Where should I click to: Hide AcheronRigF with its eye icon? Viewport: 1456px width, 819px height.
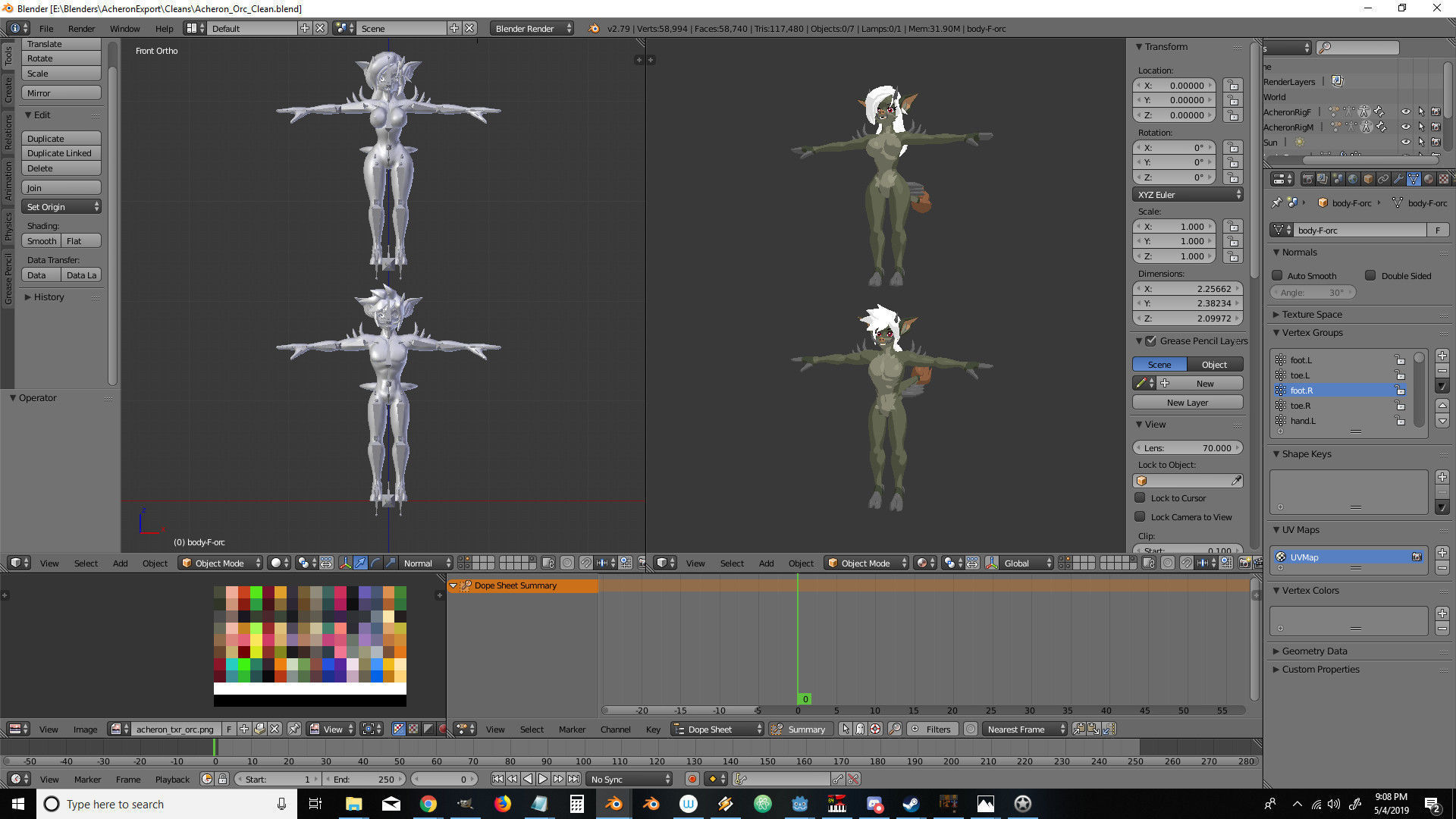1405,111
